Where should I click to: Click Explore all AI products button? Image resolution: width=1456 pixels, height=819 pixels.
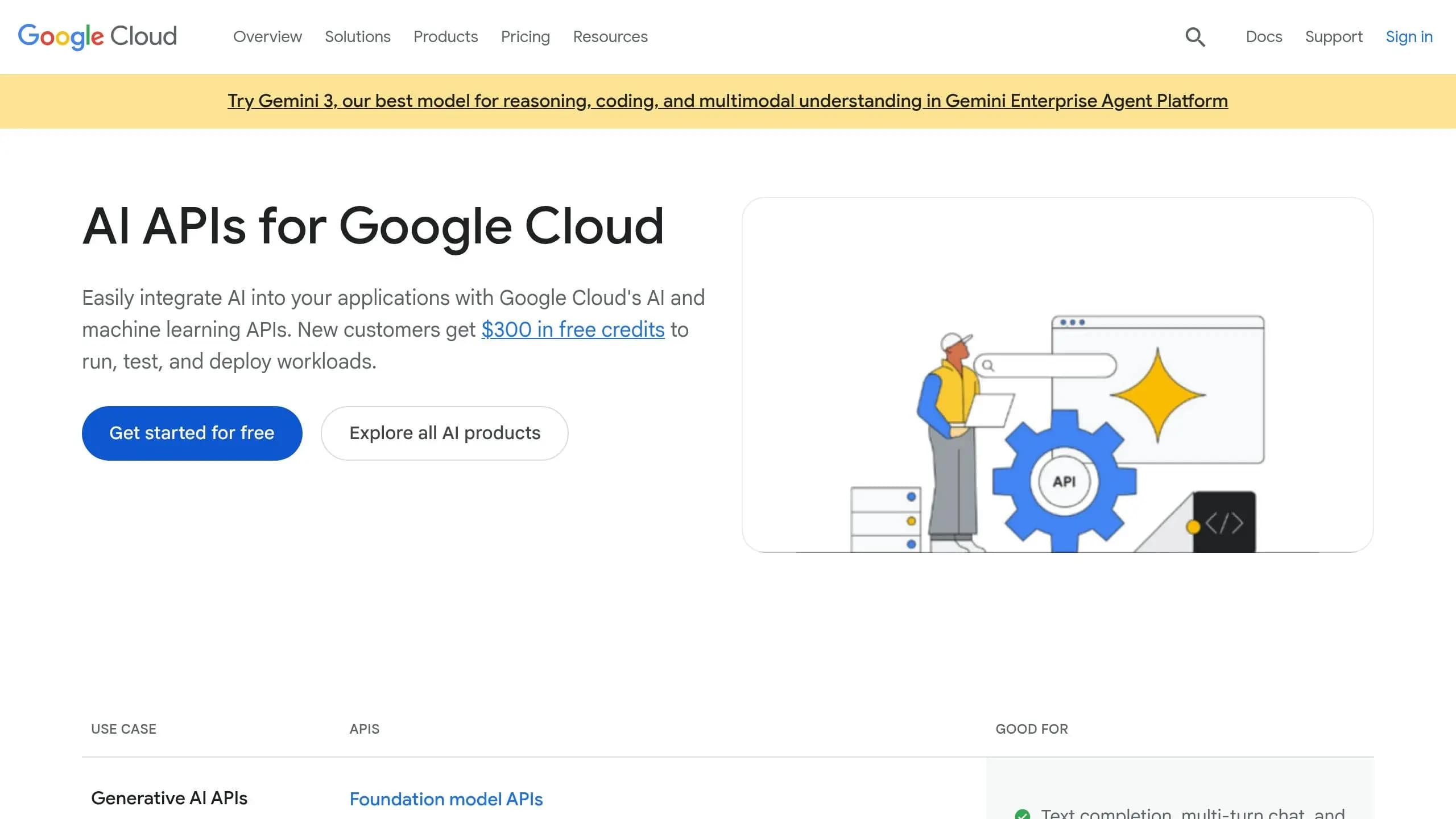tap(445, 433)
